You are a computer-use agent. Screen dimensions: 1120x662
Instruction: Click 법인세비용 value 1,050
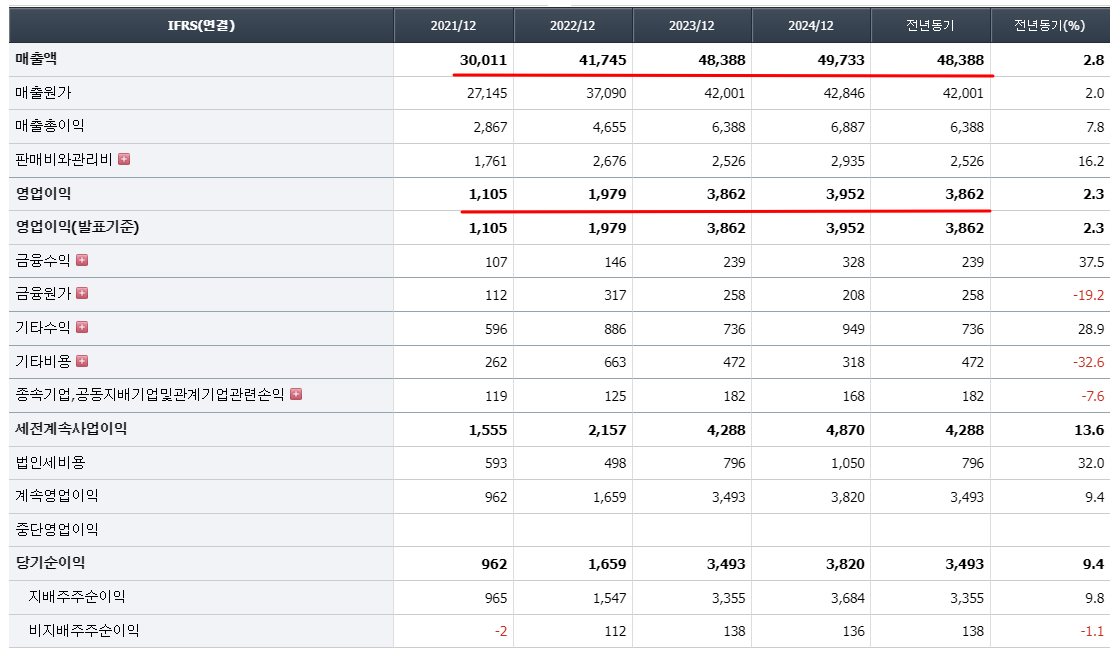849,463
